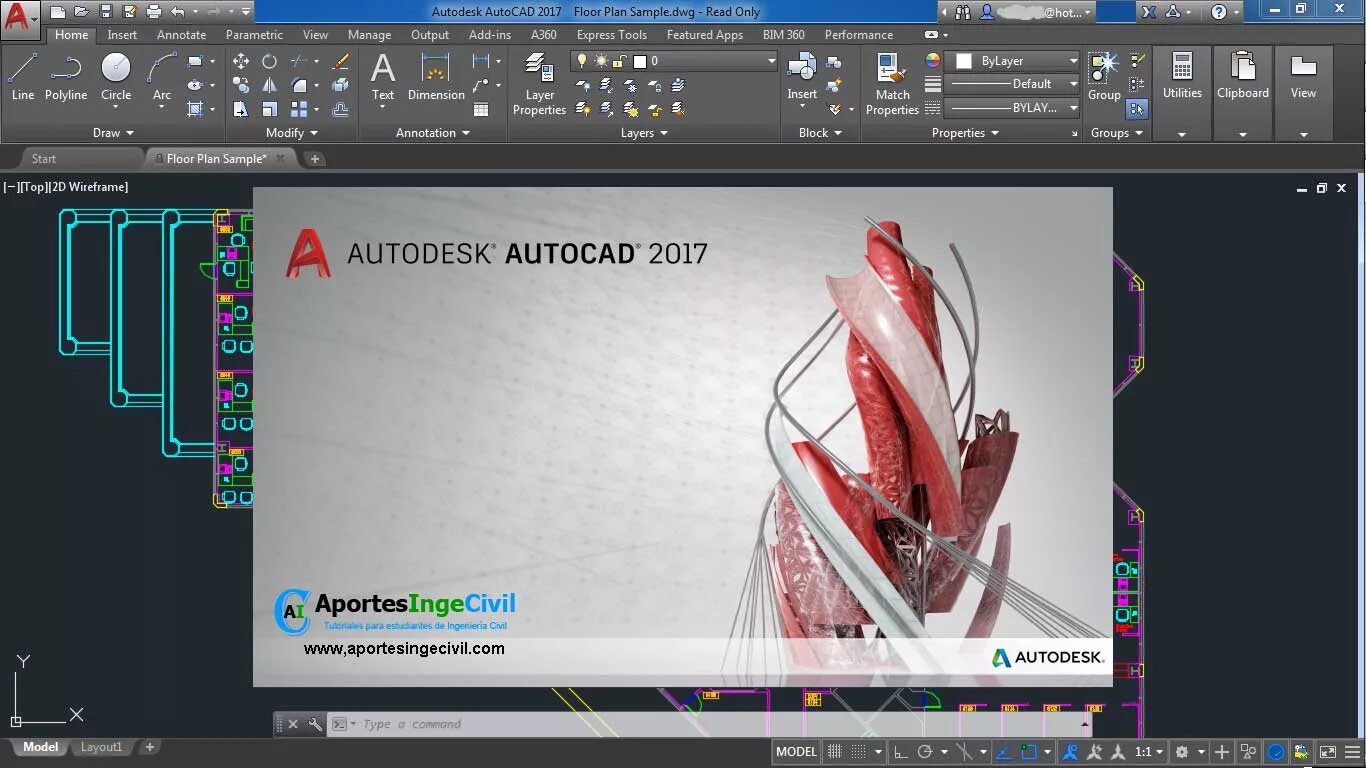Select the Match Properties tool
Viewport: 1366px width, 768px height.
tap(891, 80)
